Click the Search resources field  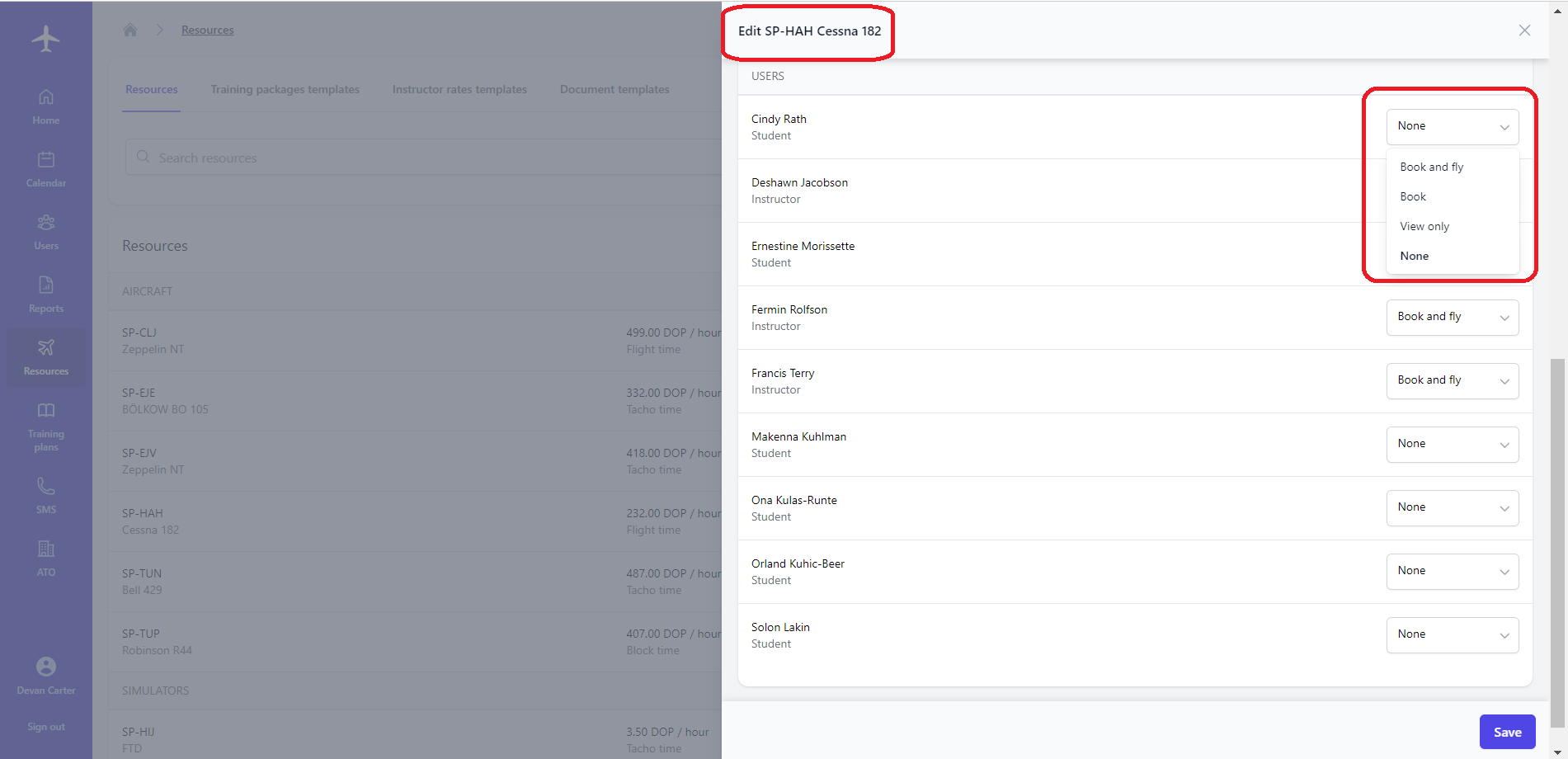425,157
